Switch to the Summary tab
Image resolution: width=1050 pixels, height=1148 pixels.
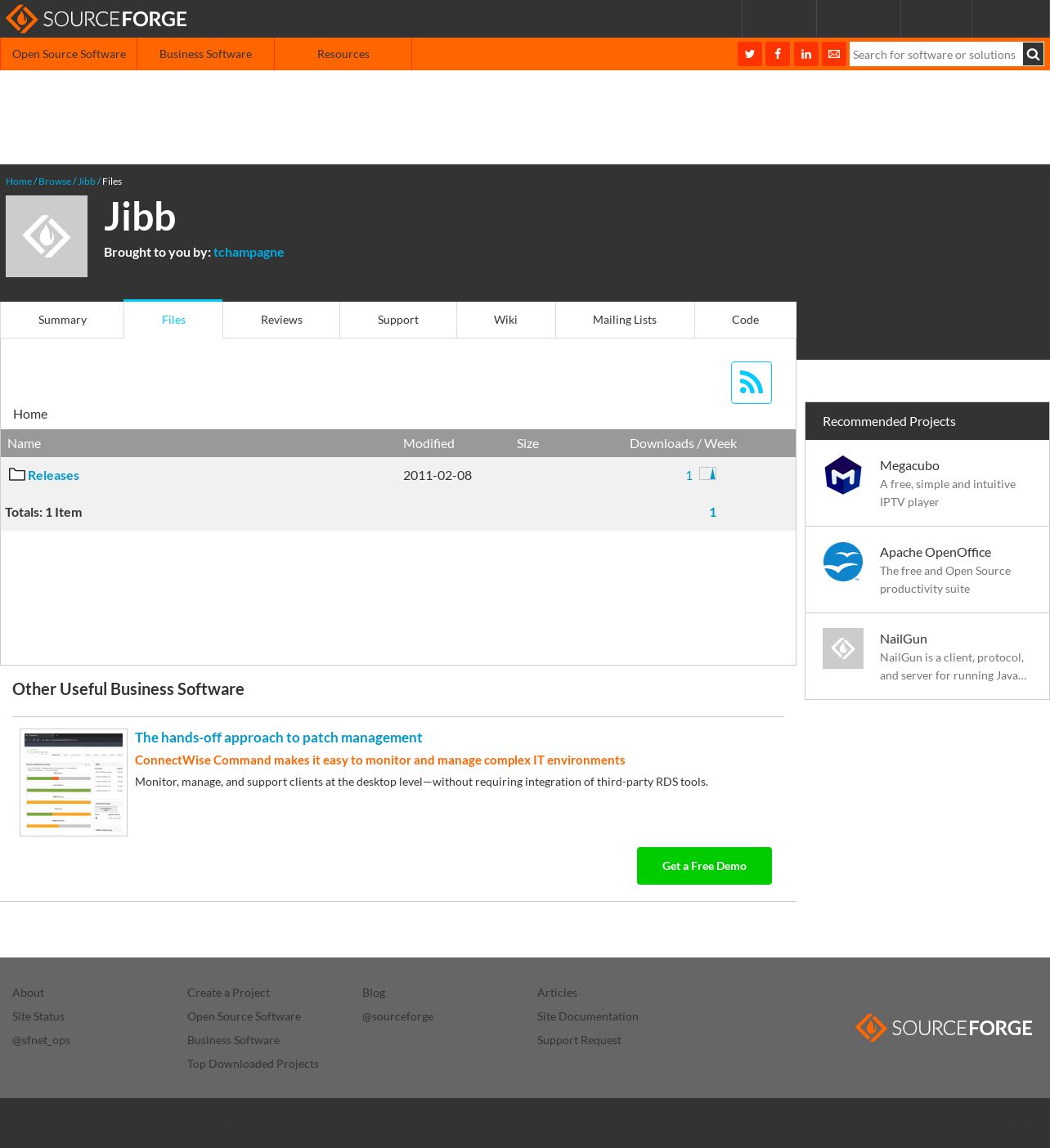point(62,320)
